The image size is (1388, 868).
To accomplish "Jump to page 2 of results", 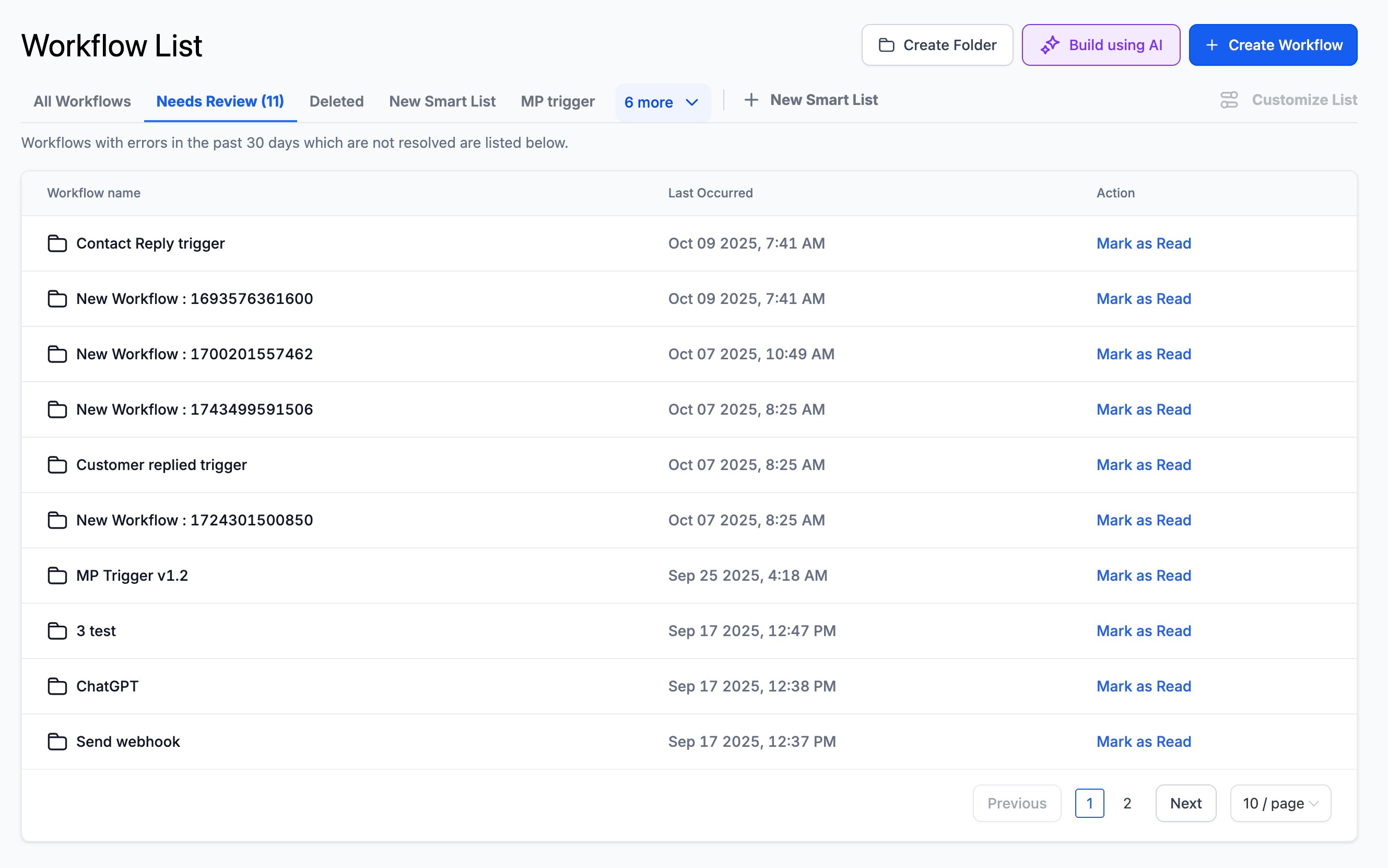I will point(1127,803).
